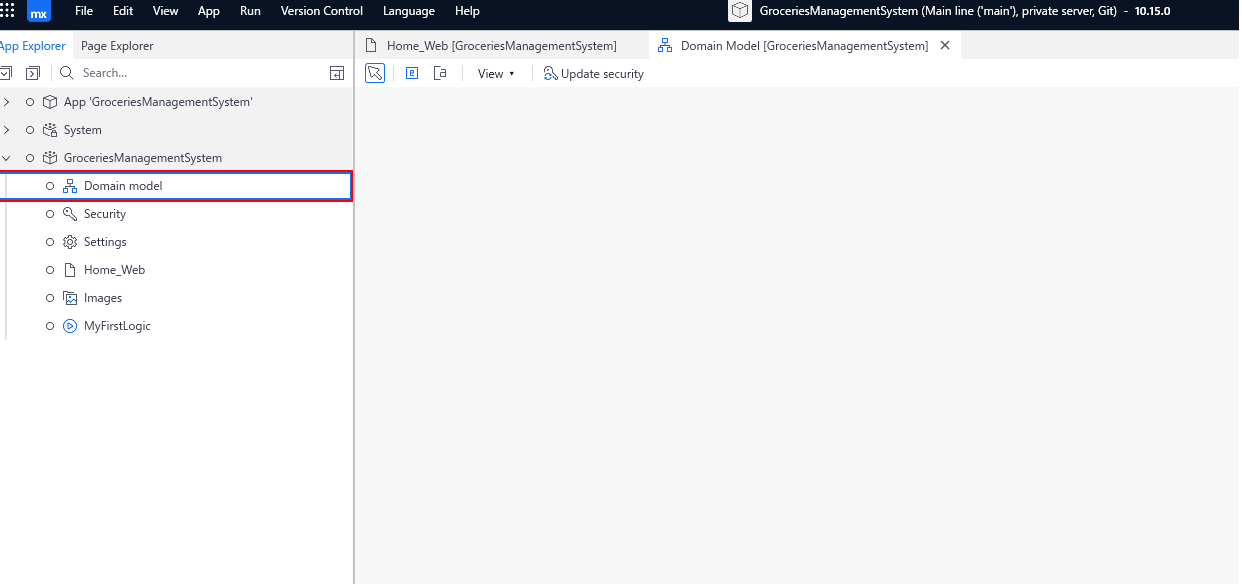1242x586 pixels.
Task: Click the MyFirstLogic microflow icon
Action: (x=70, y=325)
